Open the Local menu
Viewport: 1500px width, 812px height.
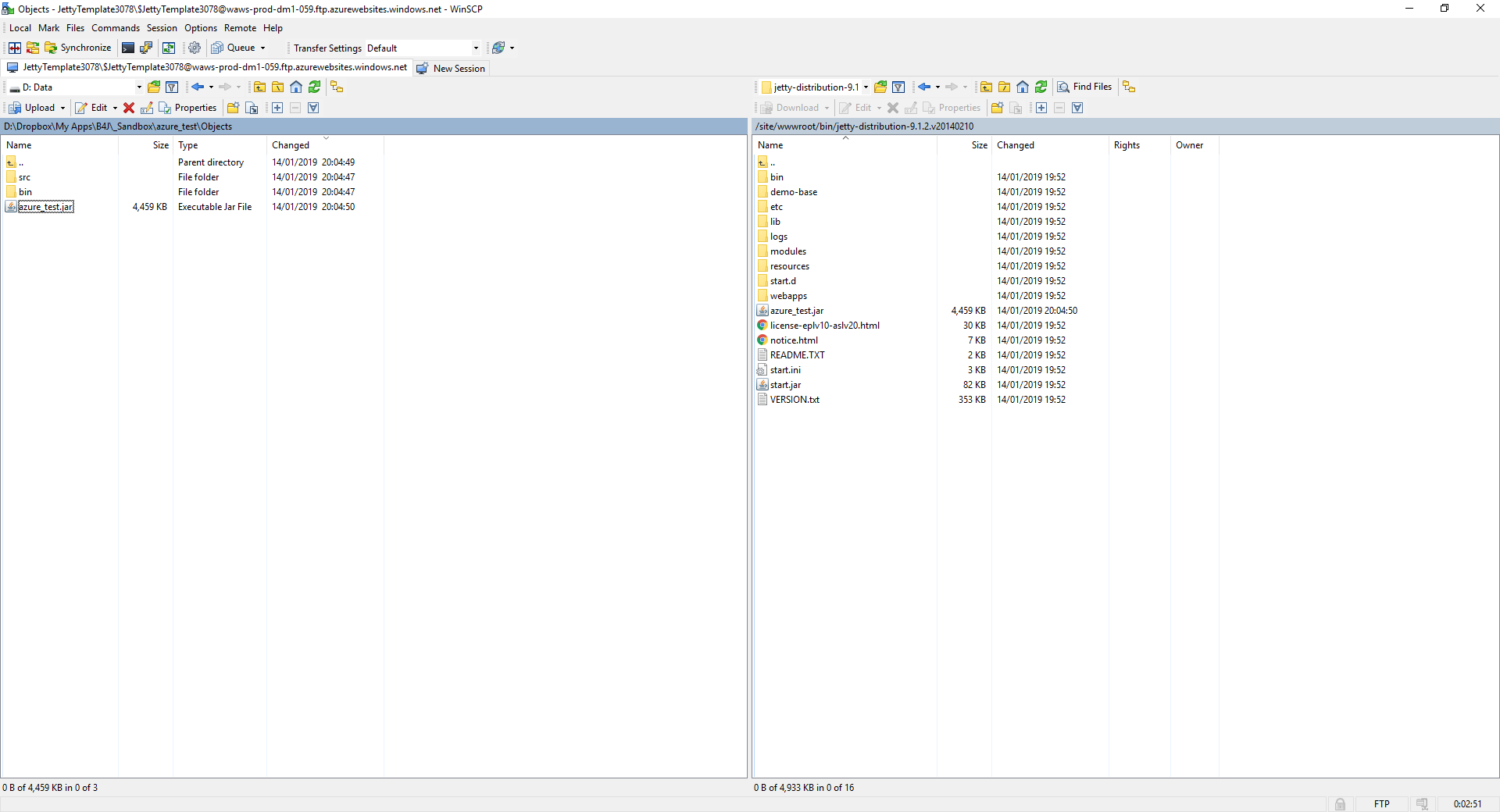20,28
